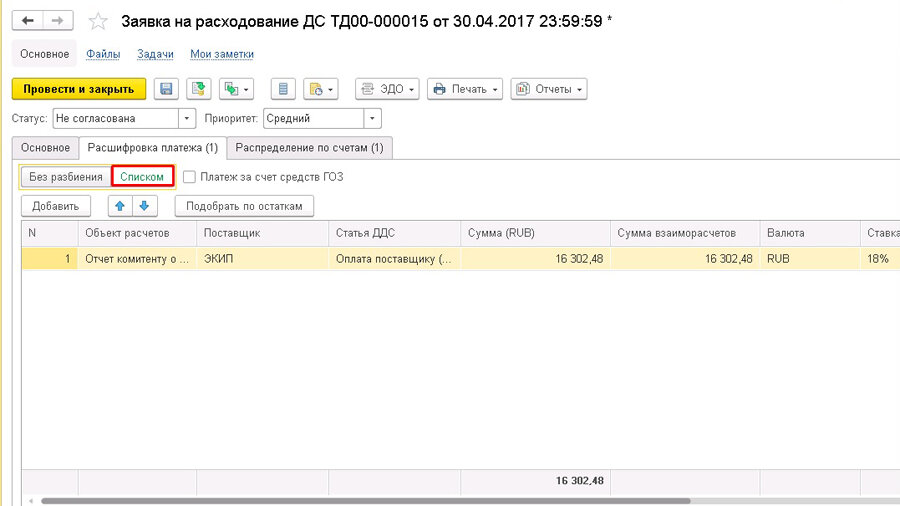Click the Приоритет field showing Средний
900x506 pixels.
click(313, 119)
